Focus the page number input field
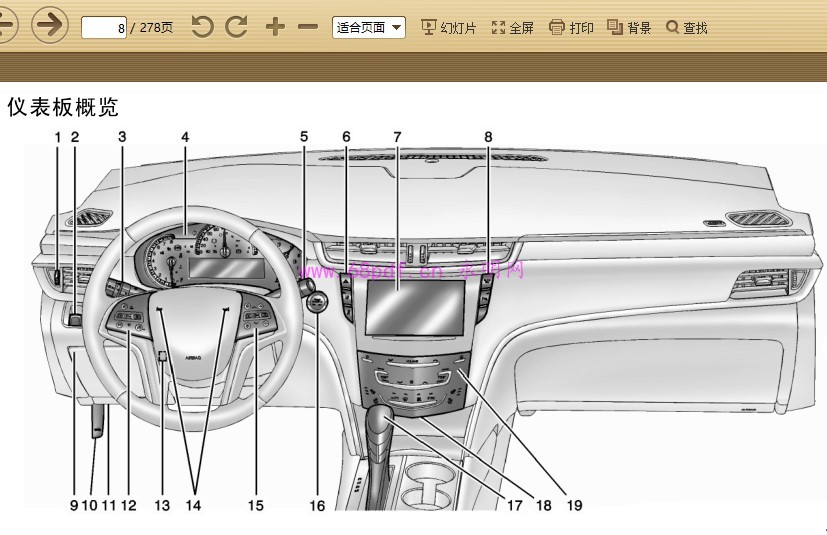 point(103,28)
